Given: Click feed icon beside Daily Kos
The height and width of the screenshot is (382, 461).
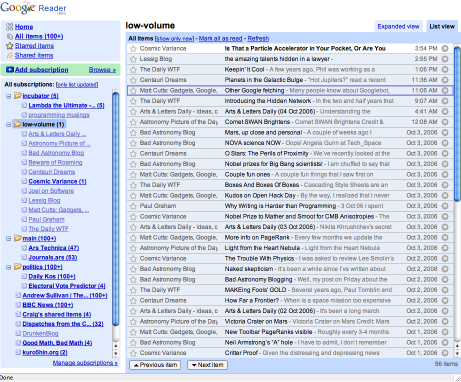Looking at the screenshot, I should click(24, 276).
